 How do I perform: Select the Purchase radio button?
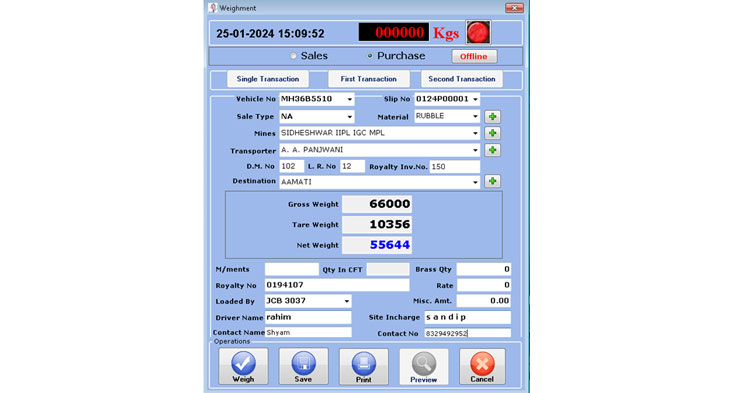pos(370,56)
